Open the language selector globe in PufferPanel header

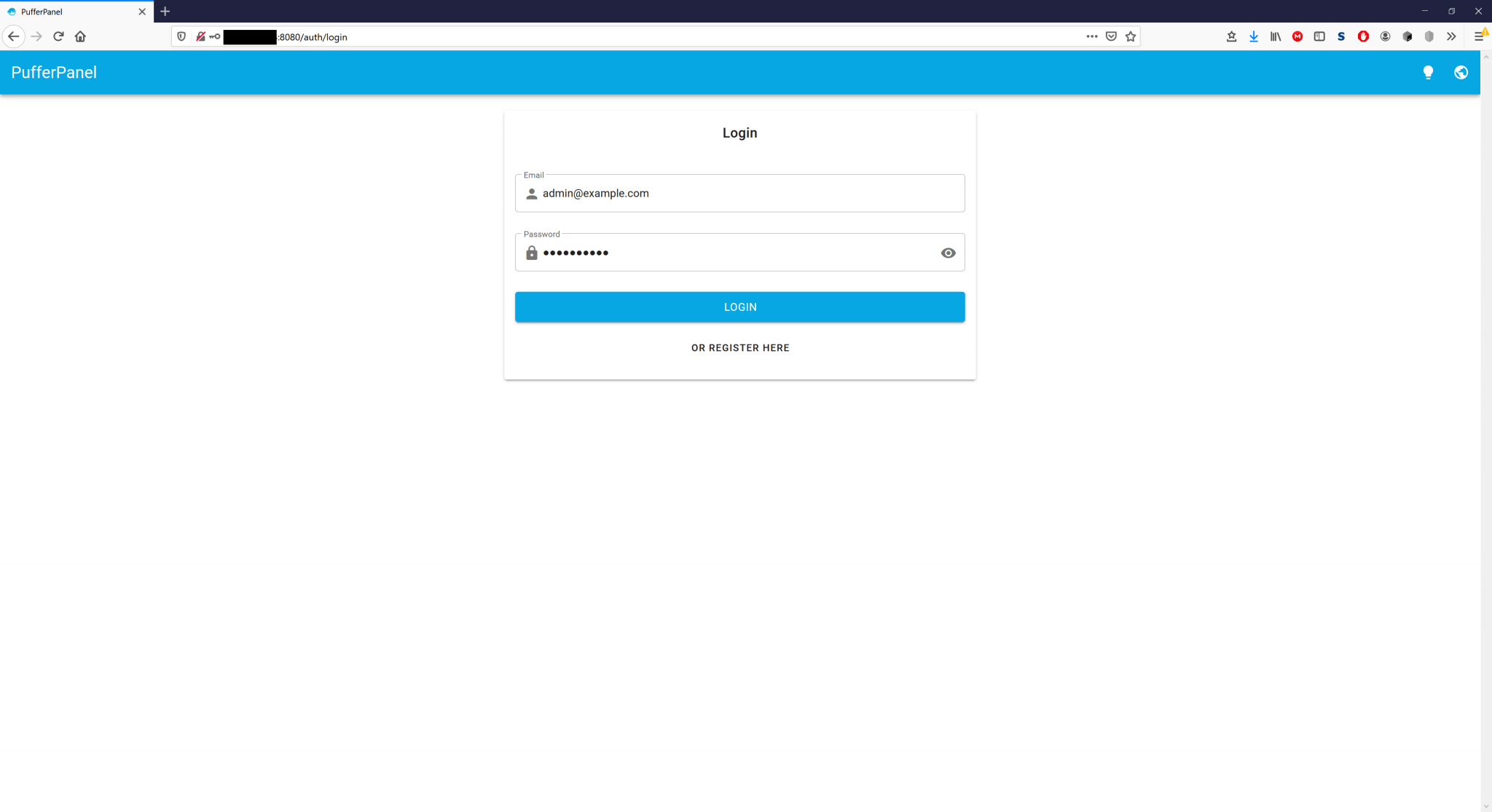coord(1461,72)
